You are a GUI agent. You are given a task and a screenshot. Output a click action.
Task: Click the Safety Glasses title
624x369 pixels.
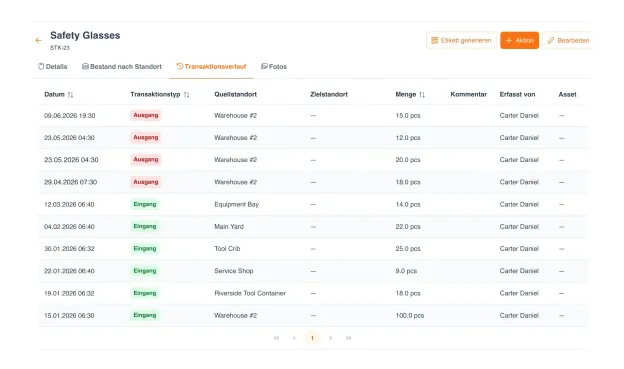[85, 35]
